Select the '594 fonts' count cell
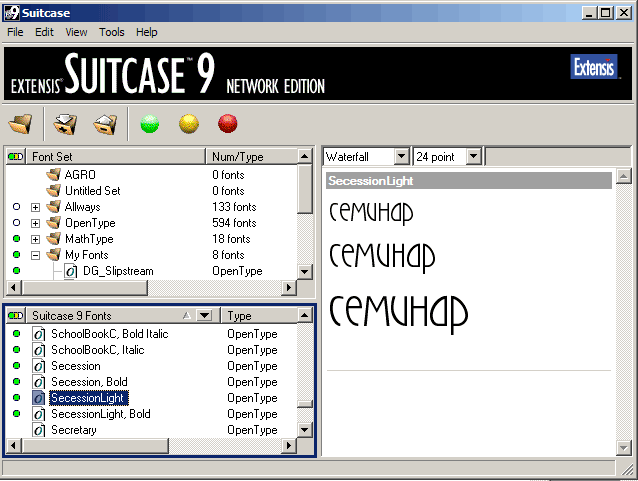638x481 pixels. (234, 223)
